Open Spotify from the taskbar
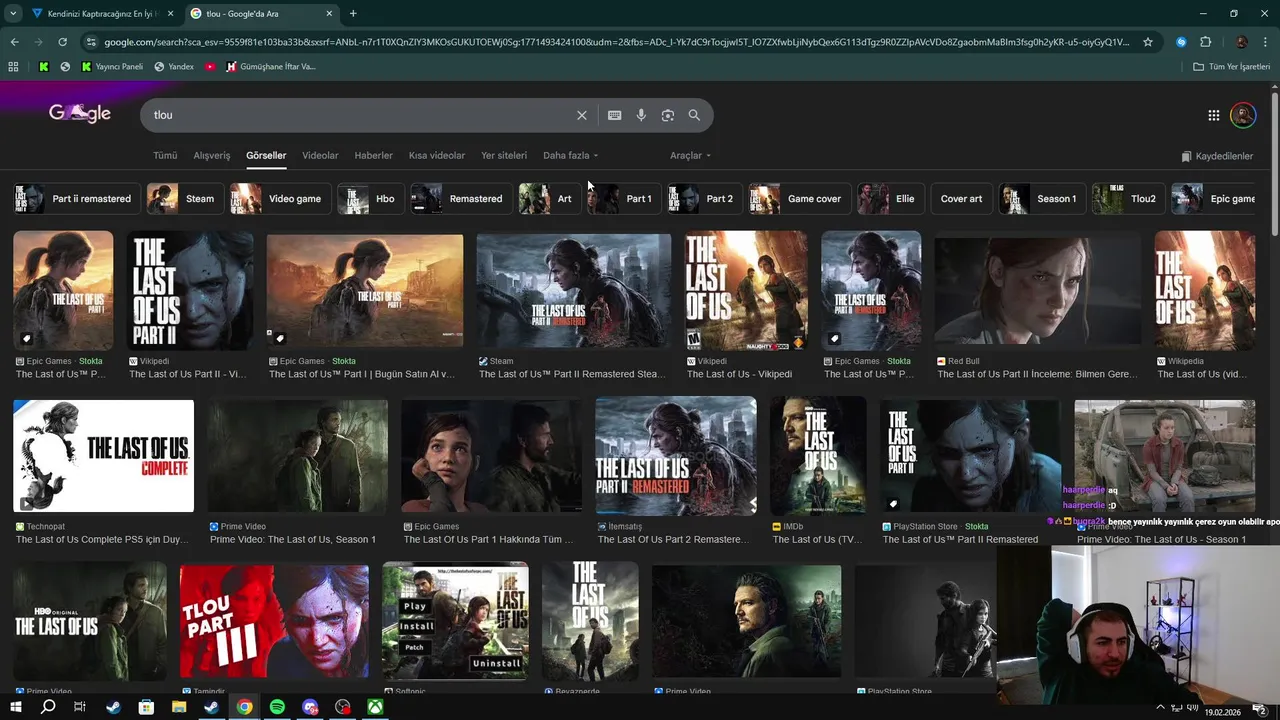Viewport: 1280px width, 720px height. 277,707
